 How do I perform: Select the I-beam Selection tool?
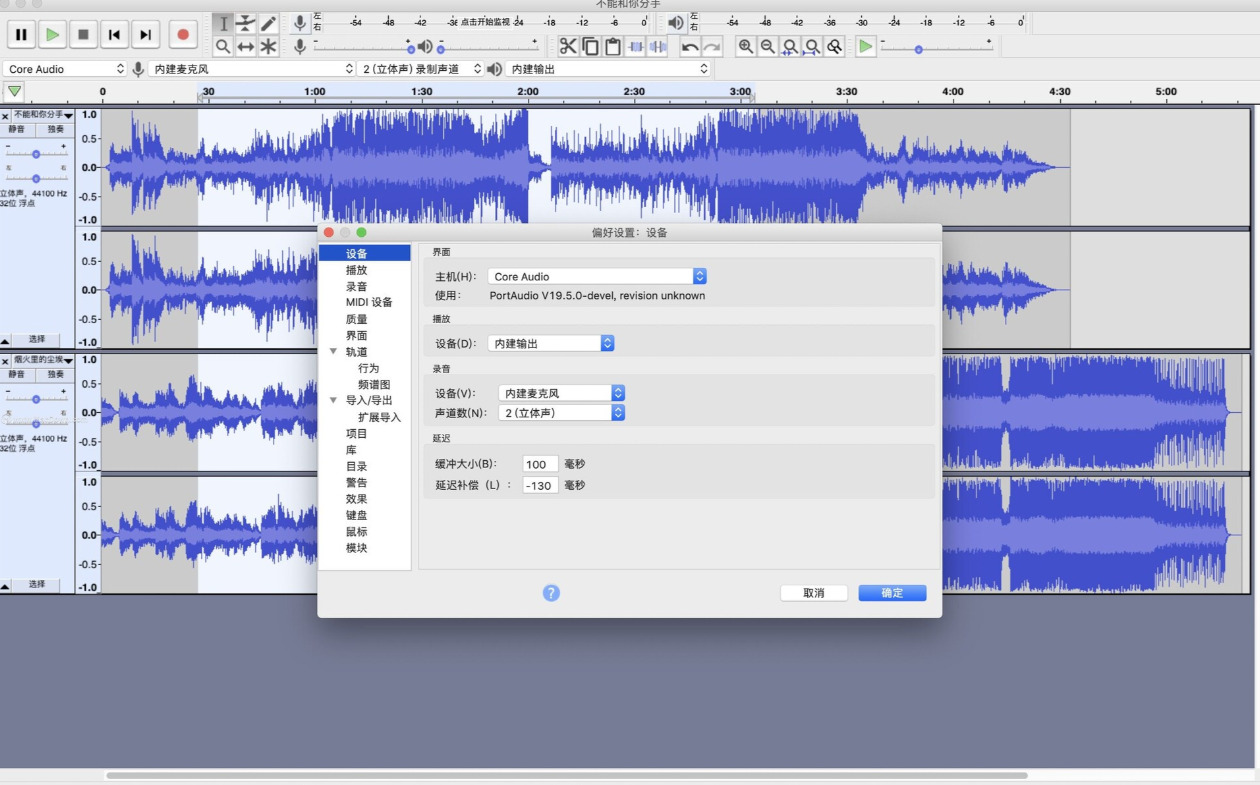click(223, 23)
